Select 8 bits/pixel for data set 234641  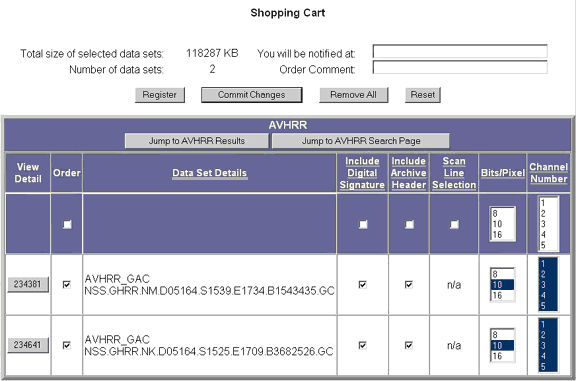tap(502, 335)
